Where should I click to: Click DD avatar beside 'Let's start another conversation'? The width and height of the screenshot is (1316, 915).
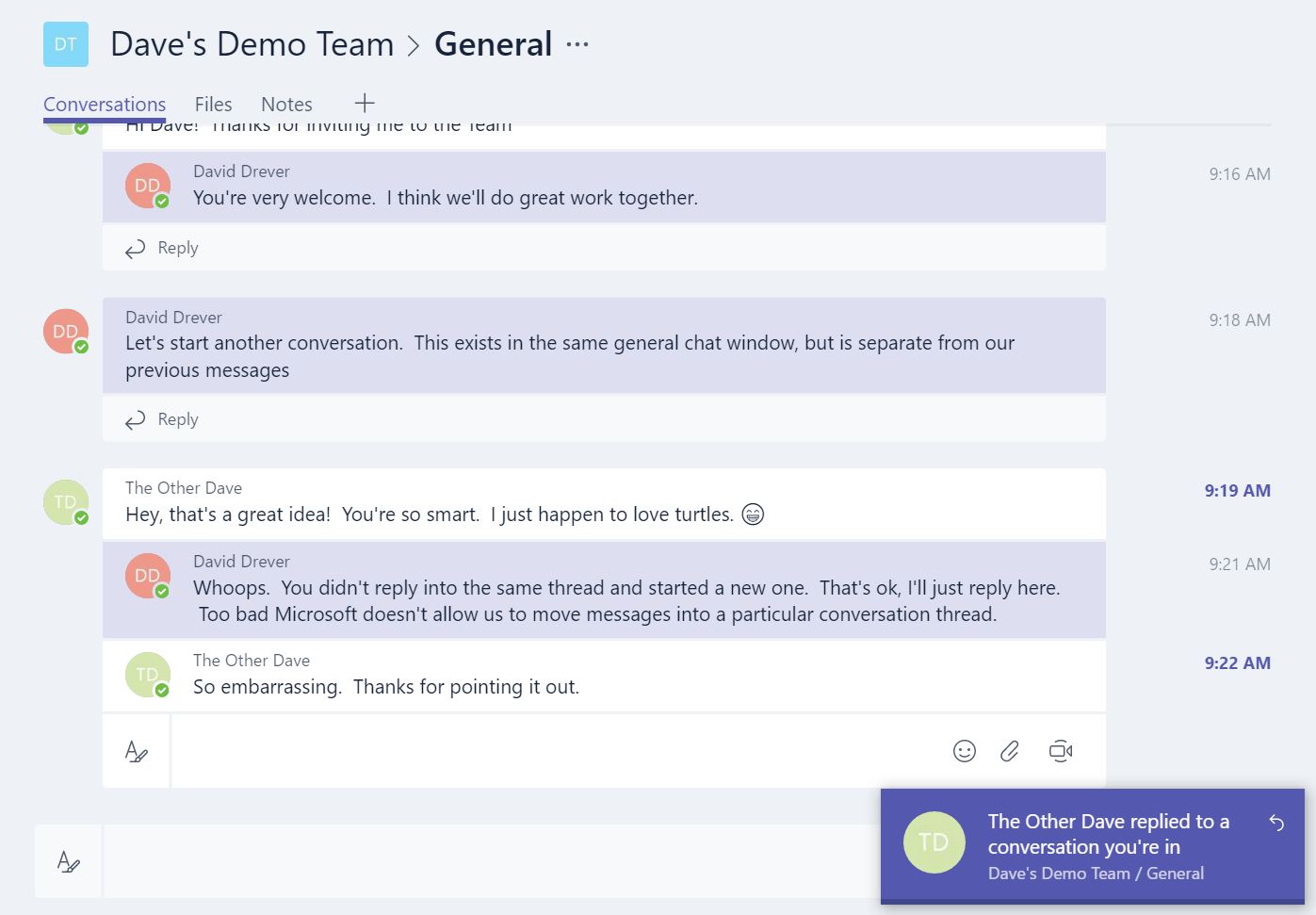(x=66, y=332)
